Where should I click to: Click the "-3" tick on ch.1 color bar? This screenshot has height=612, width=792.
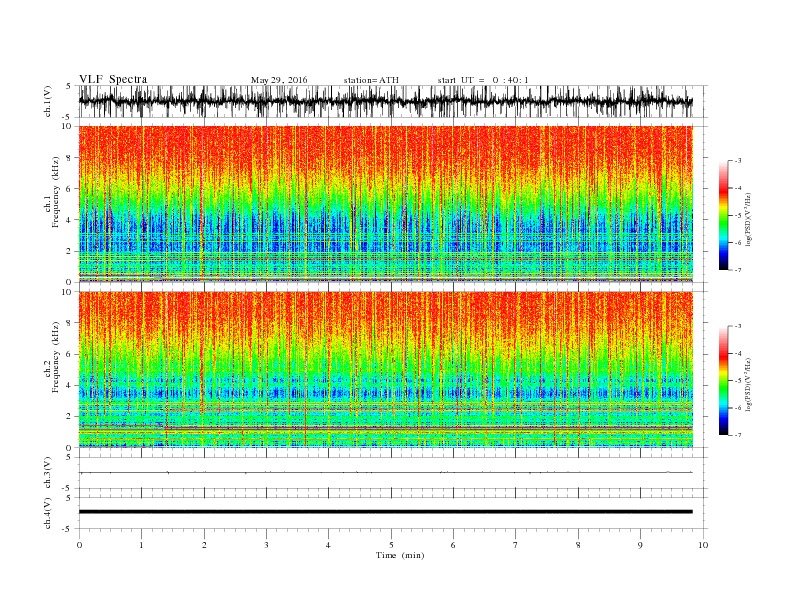(737, 161)
